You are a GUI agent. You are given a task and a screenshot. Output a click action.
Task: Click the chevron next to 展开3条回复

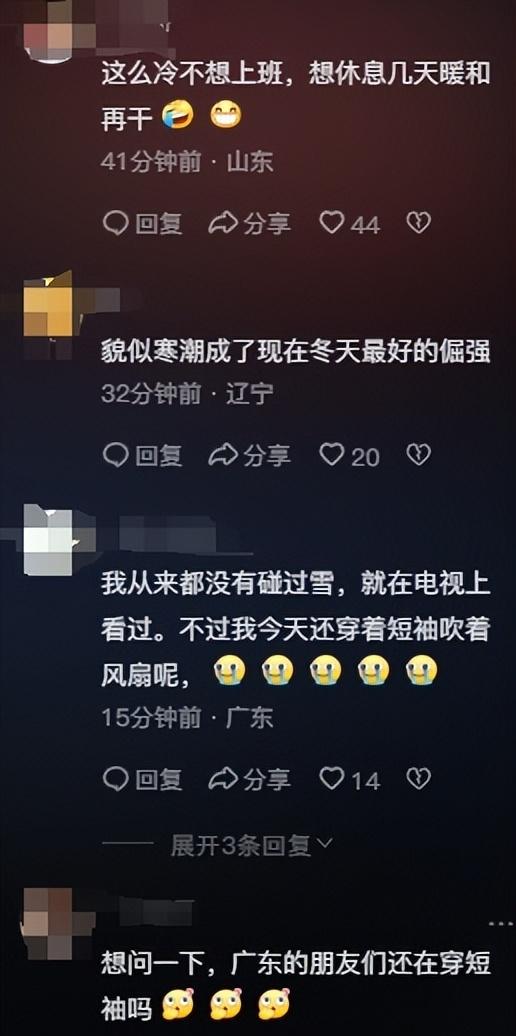coord(325,844)
